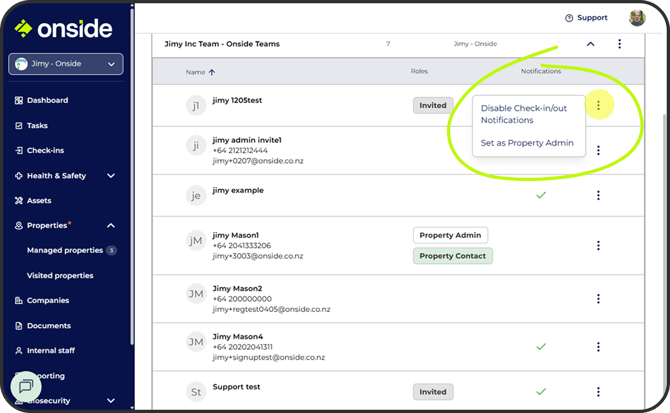Viewport: 670px width, 413px height.
Task: Navigate to Check-ins in sidebar
Action: pyautogui.click(x=46, y=151)
